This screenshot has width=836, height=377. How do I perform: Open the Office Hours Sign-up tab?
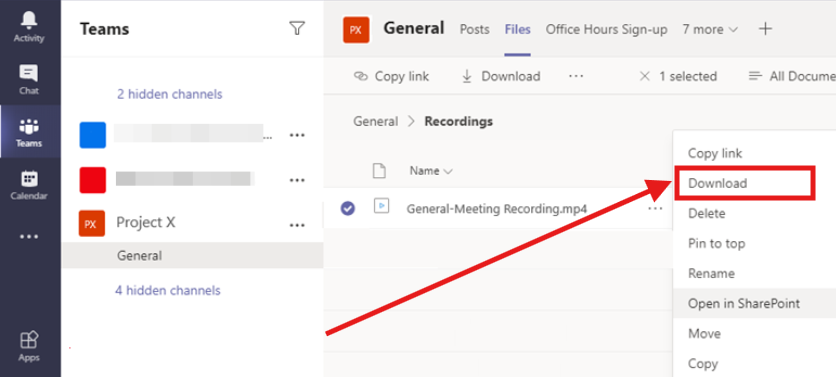[x=606, y=29]
